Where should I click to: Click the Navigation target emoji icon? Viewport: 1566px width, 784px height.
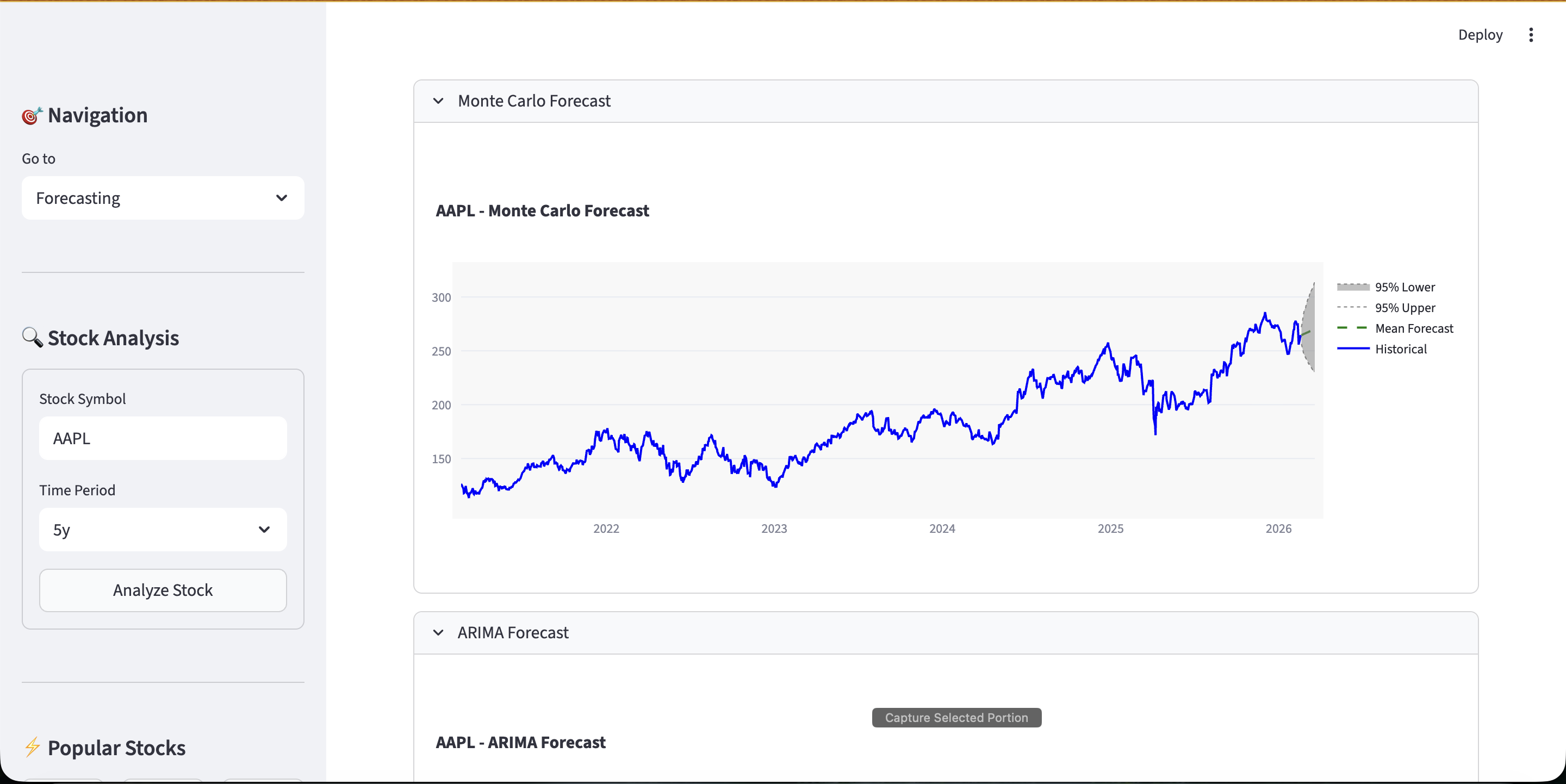tap(32, 115)
